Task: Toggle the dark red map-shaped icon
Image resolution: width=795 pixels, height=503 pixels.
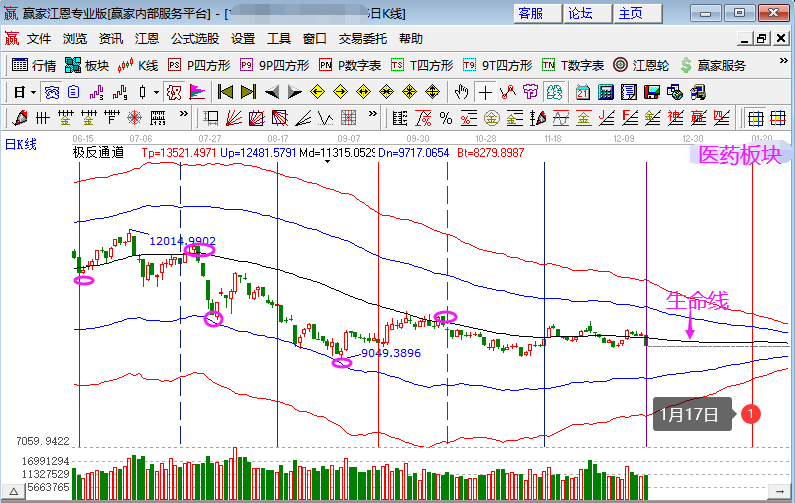Action: (174, 92)
